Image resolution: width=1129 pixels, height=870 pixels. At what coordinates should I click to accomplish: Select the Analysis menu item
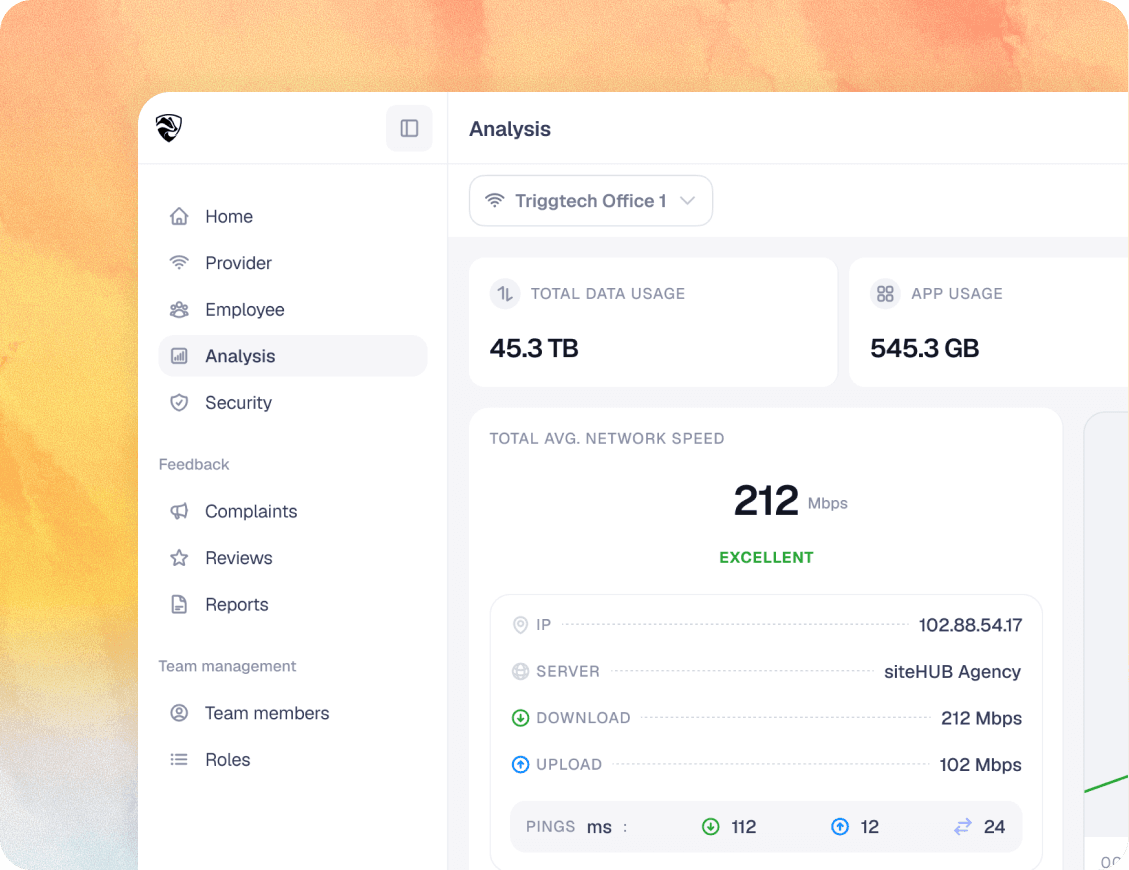[292, 356]
